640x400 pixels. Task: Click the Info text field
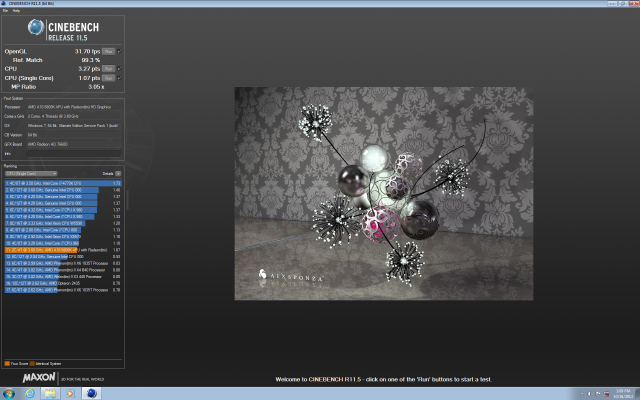click(x=73, y=153)
